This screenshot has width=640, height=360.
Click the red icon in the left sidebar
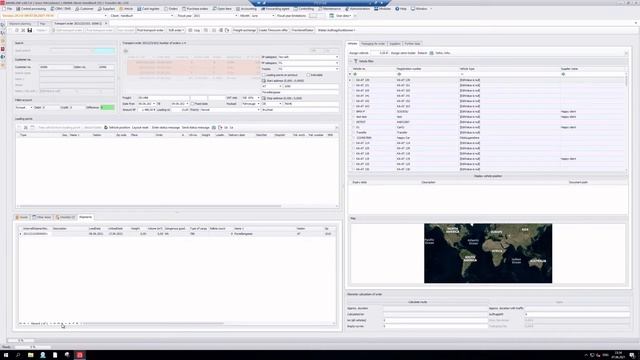3,49
